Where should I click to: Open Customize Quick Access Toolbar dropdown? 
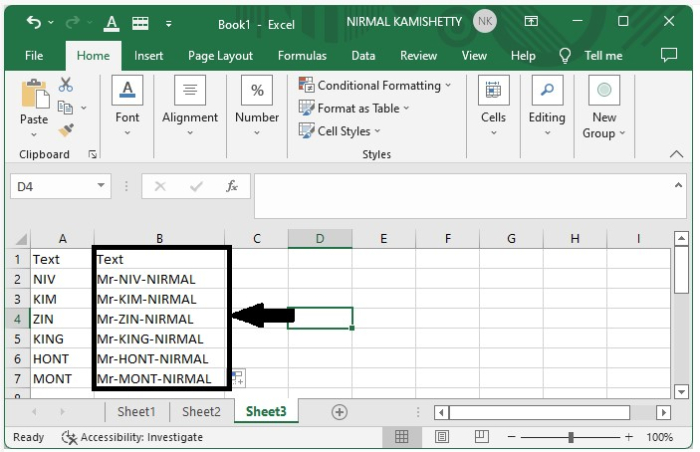pos(168,24)
